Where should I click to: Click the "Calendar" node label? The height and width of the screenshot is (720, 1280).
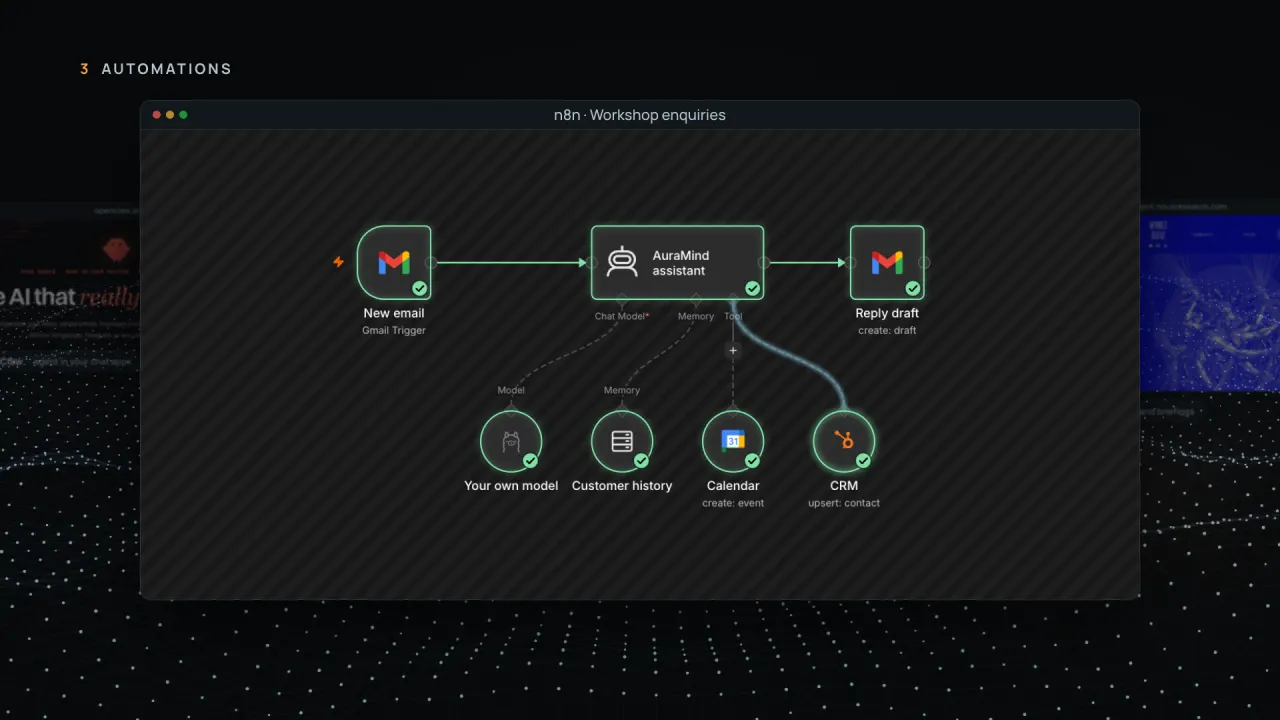[x=733, y=486]
